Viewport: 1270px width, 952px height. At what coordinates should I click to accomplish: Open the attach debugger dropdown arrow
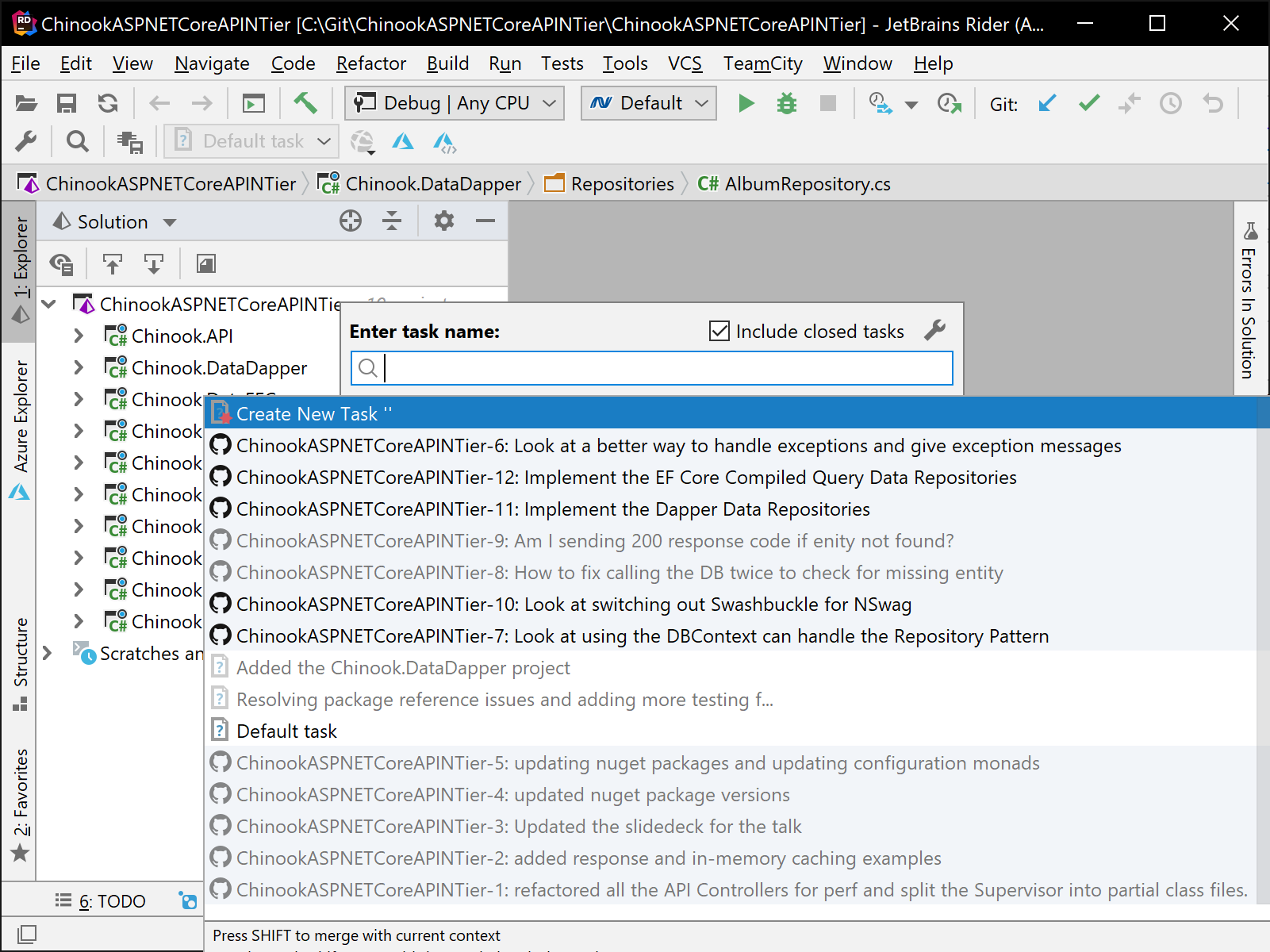click(x=911, y=105)
